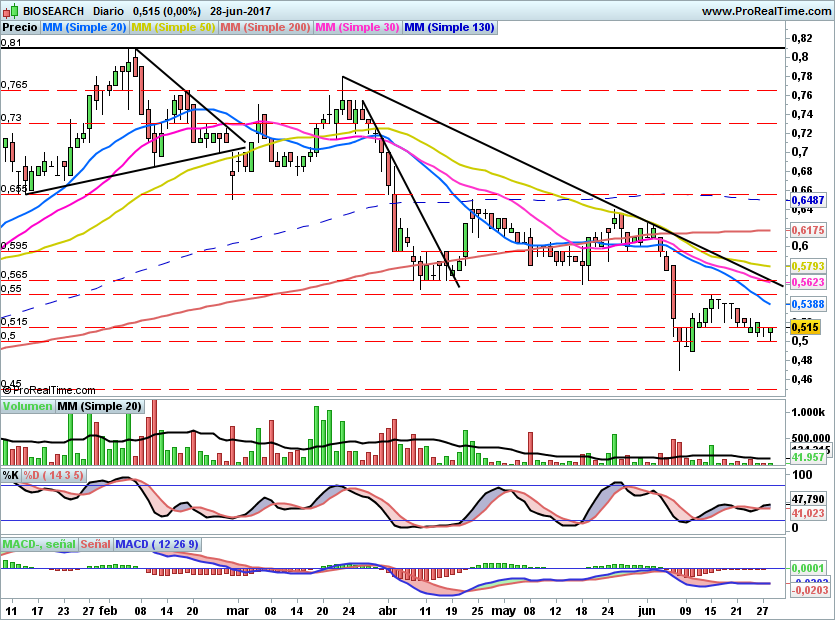Select the MM (Simple 200) indicator label
The image size is (835, 620).
coord(264,28)
